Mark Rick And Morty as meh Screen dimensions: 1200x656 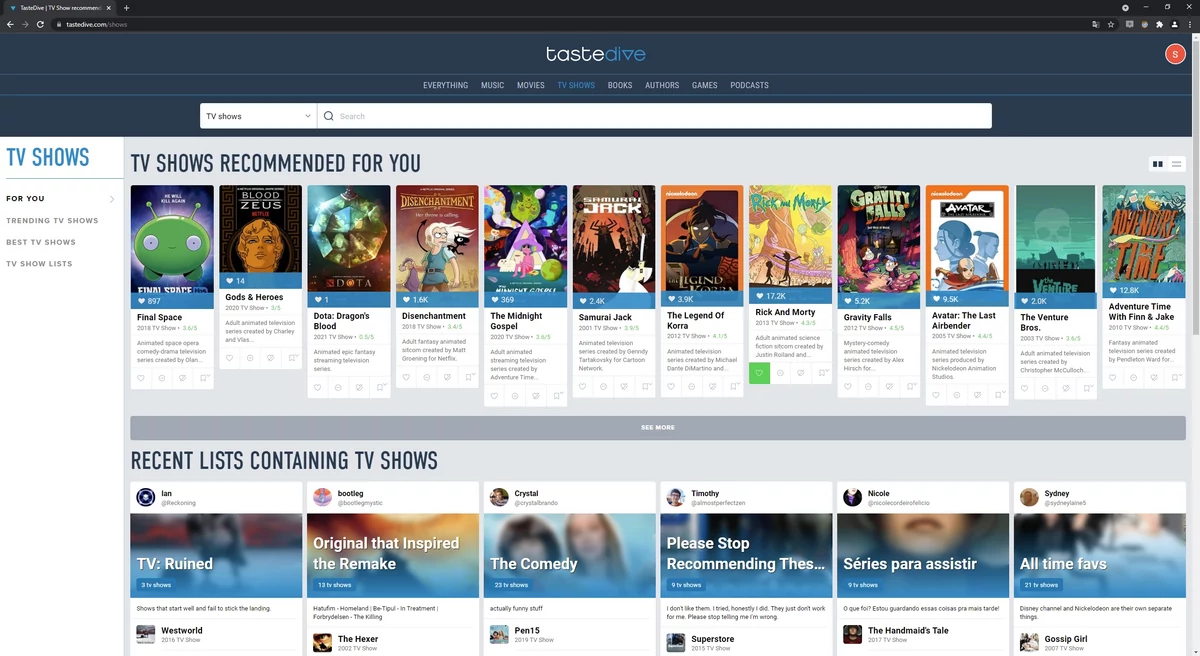coord(780,373)
